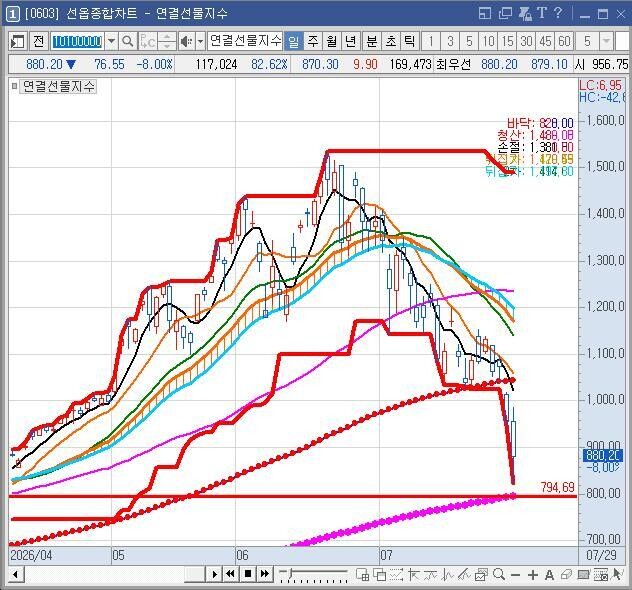Click the wave analysis tool icon
Viewport: 632px width, 590px height.
pyautogui.click(x=447, y=575)
